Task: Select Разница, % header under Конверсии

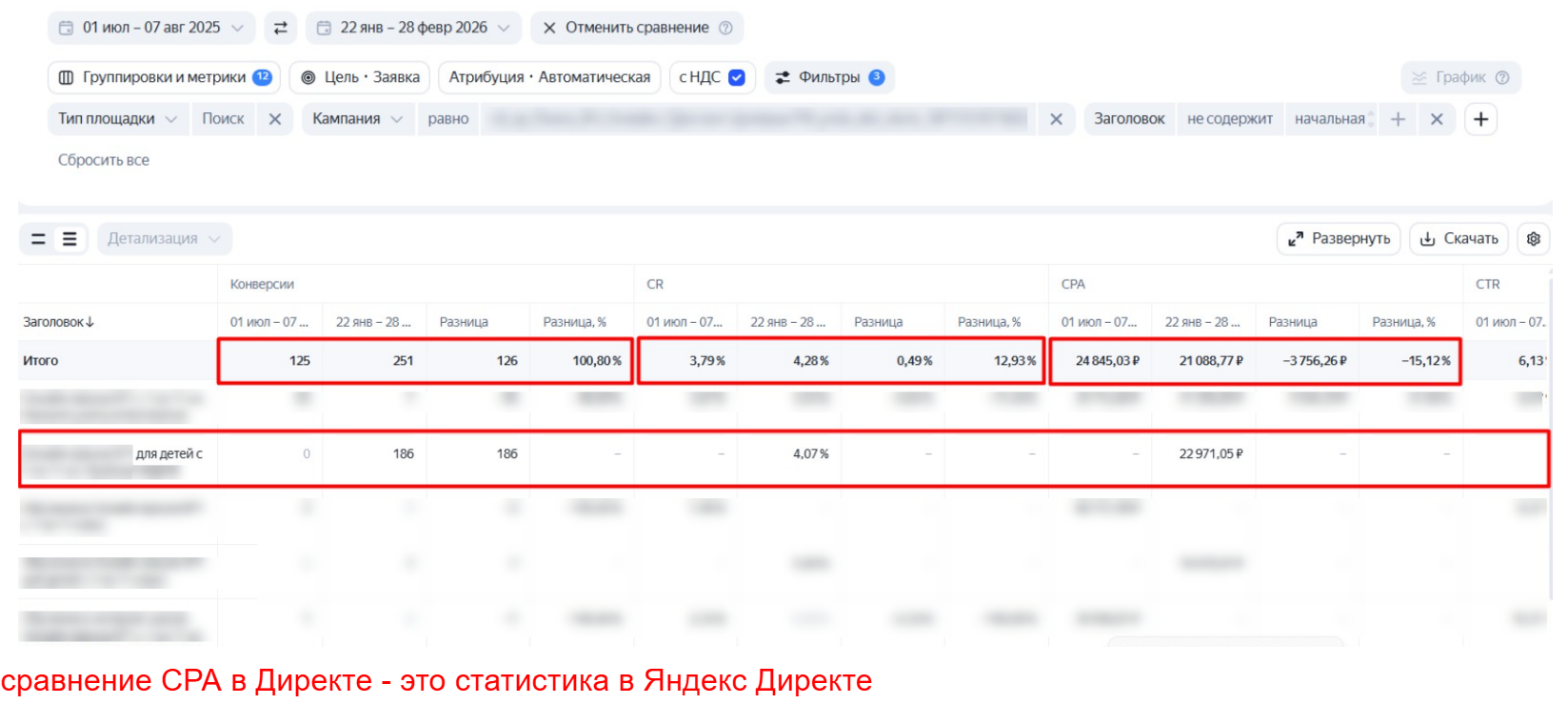Action: point(574,322)
